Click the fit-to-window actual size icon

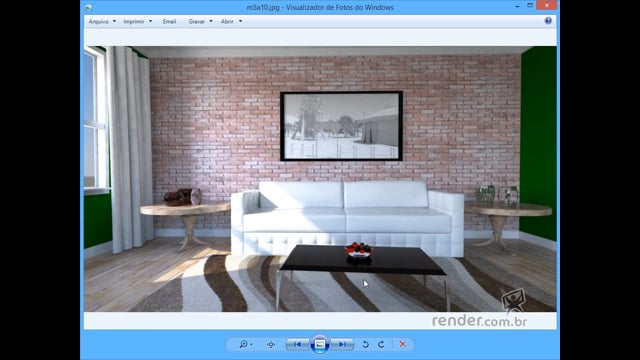271,344
